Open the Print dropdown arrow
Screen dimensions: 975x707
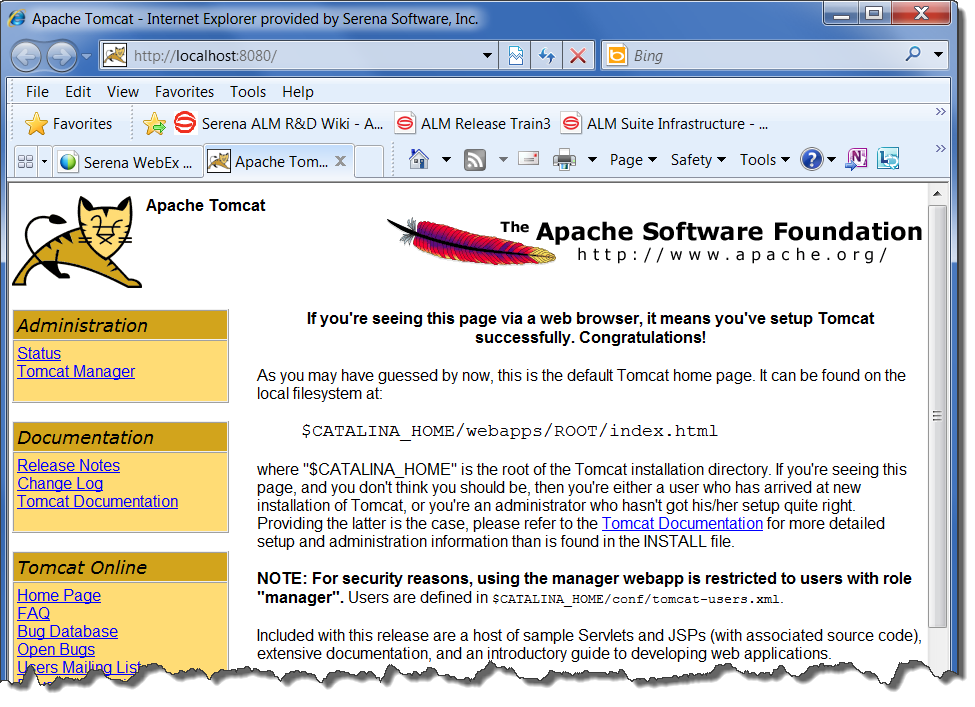point(592,160)
